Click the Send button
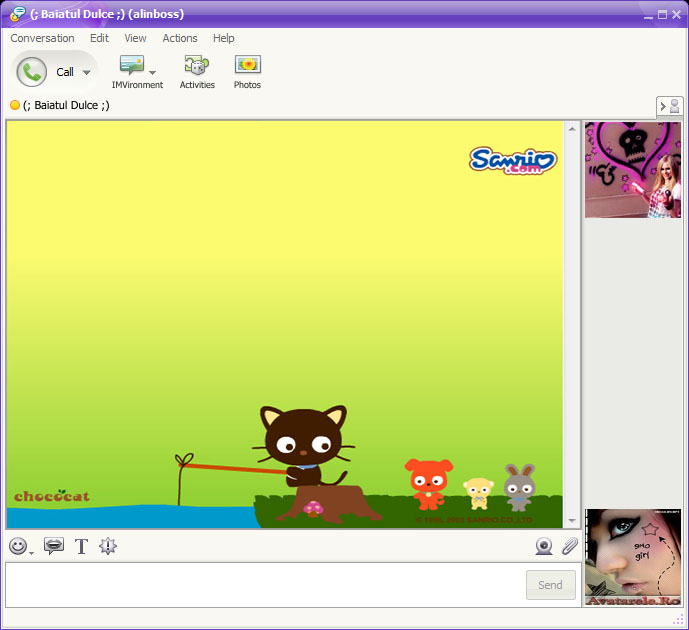Screen dimensions: 689x630 click(551, 585)
